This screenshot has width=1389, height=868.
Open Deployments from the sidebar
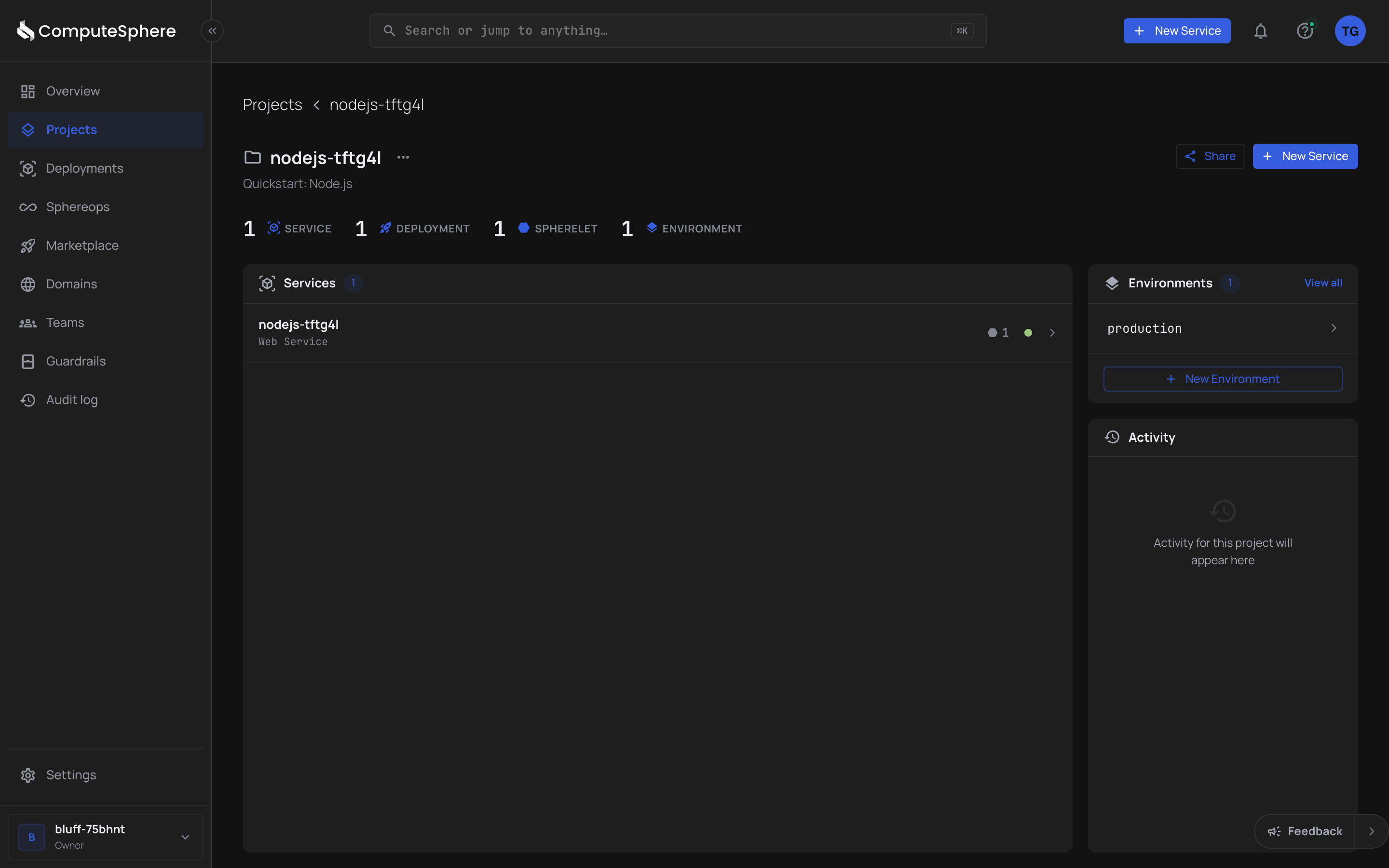pos(106,168)
